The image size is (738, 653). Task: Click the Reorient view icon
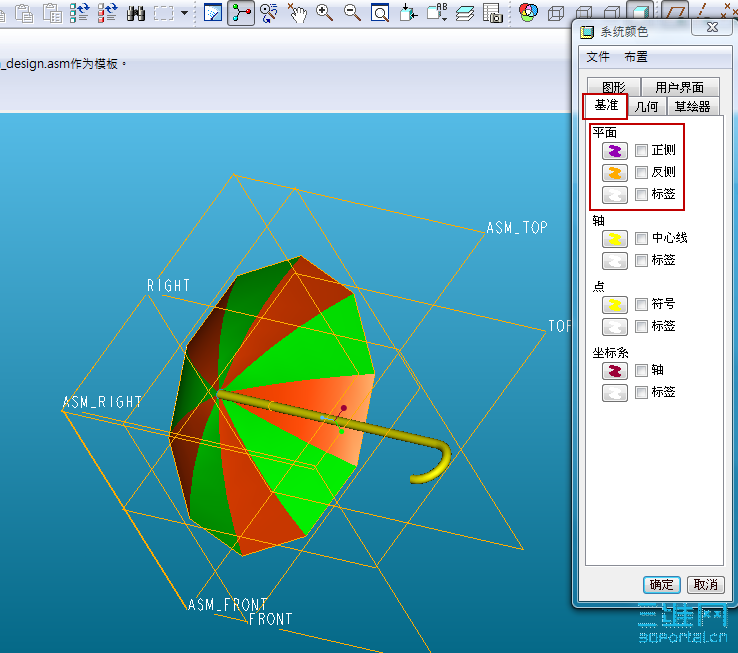tap(408, 13)
